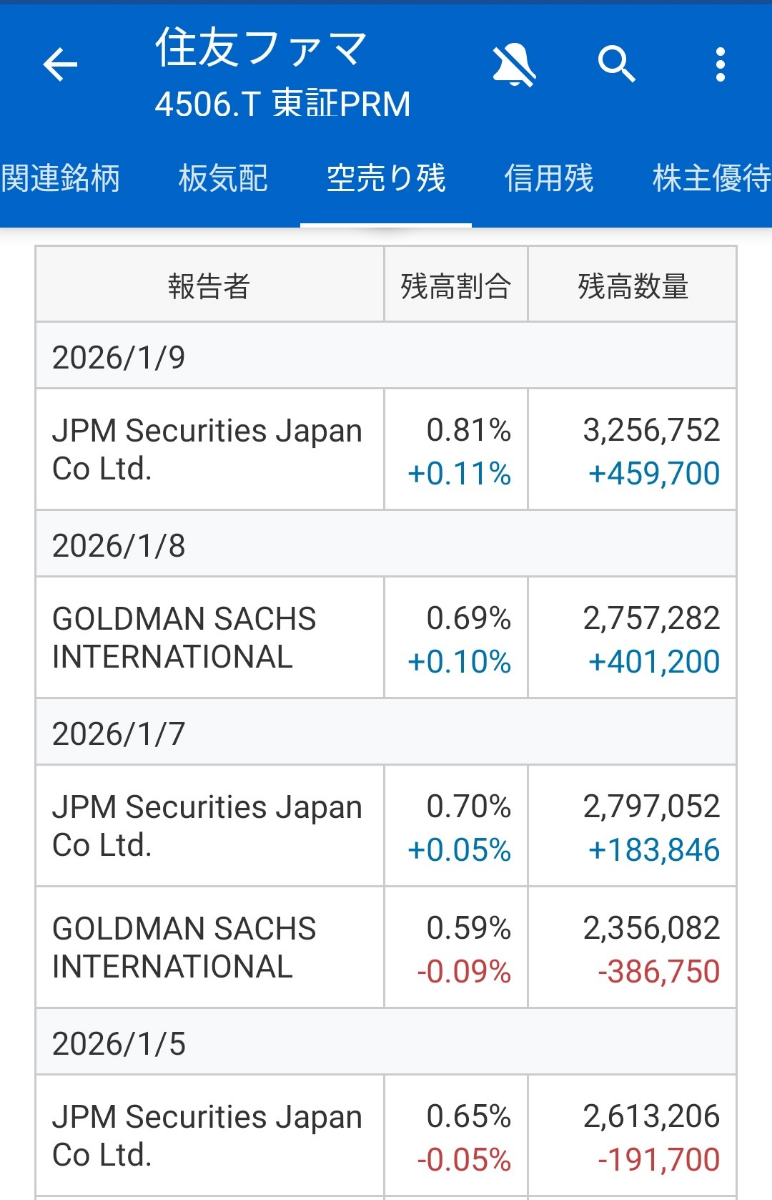772x1200 pixels.
Task: Switch to the 関連銘柄 tab
Action: pos(60,179)
